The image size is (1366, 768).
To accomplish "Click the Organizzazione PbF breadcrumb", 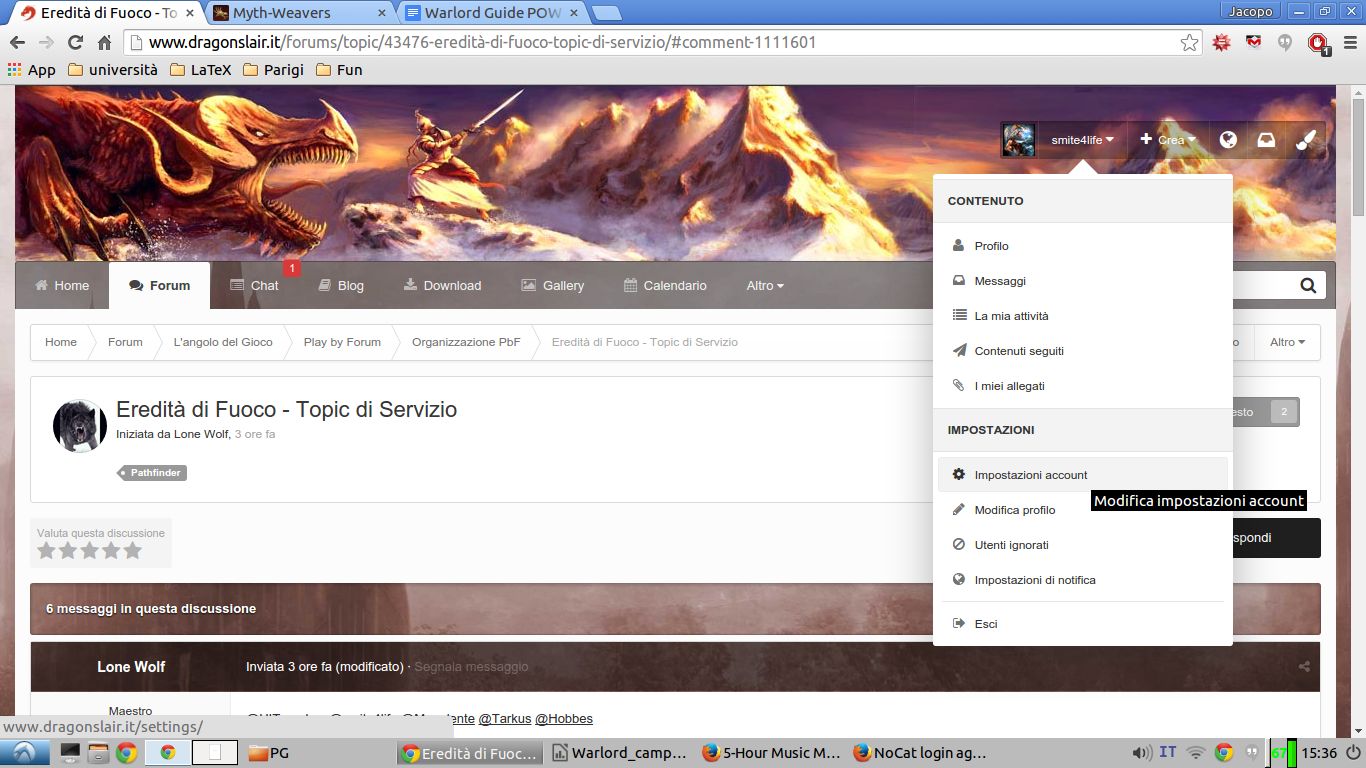I will click(x=466, y=342).
